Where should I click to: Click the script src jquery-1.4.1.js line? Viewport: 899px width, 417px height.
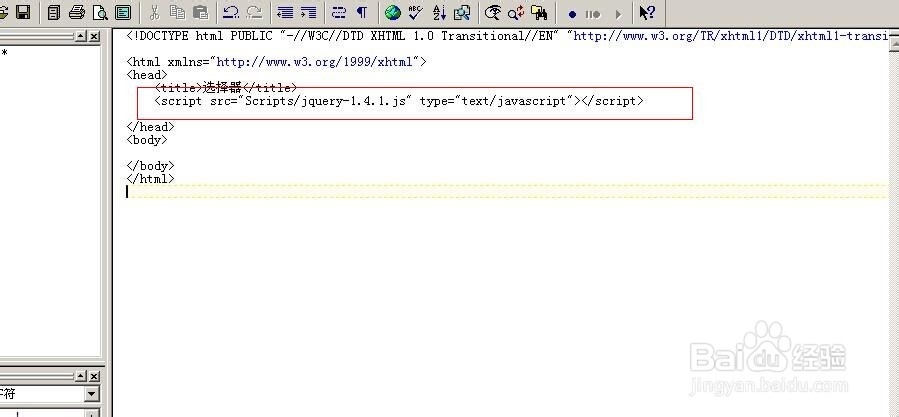click(399, 101)
